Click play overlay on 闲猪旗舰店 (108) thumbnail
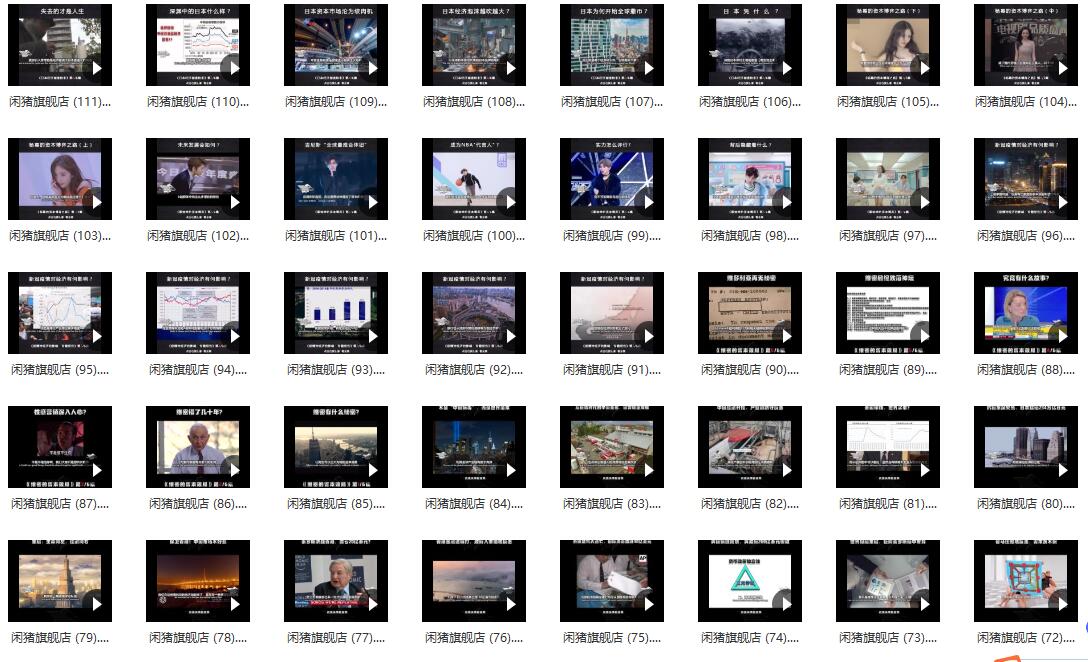Viewport: 1088px width, 662px height. coord(509,68)
